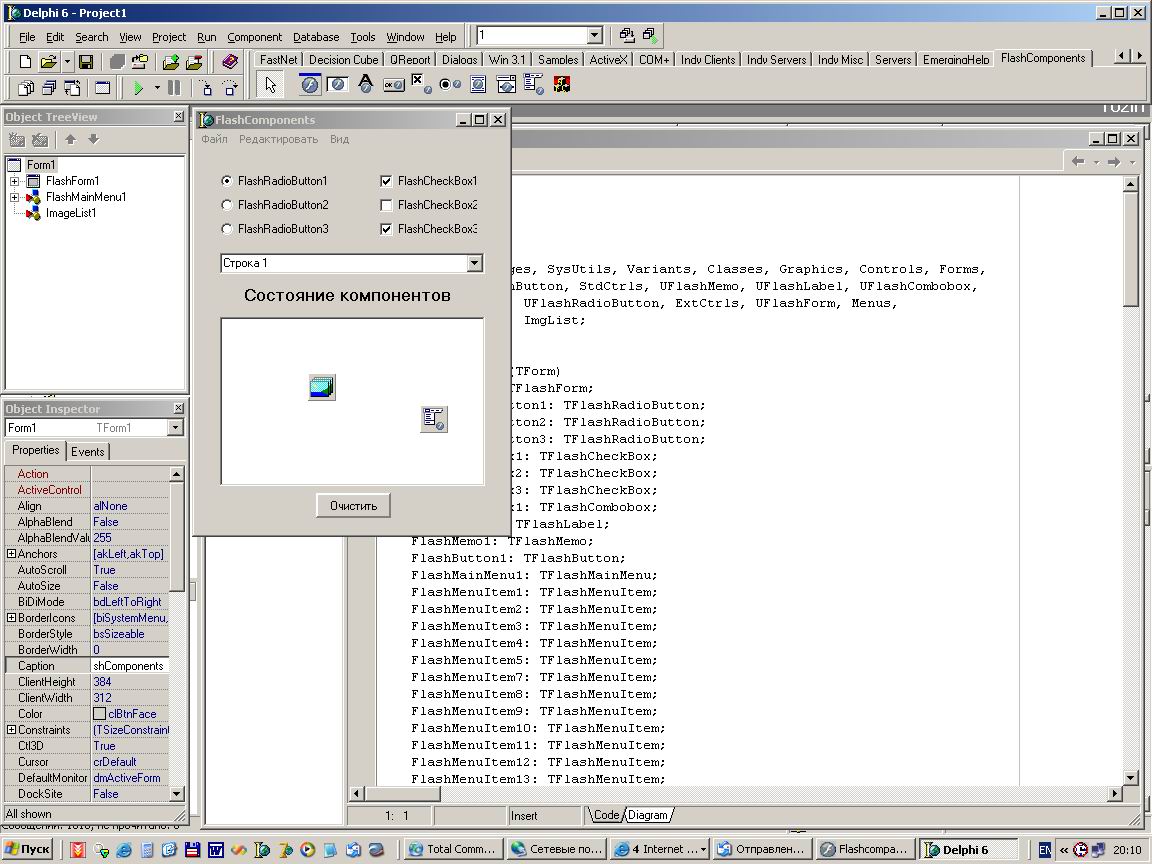Switch to Events tab in Object Inspector
The image size is (1152, 864).
pos(87,452)
